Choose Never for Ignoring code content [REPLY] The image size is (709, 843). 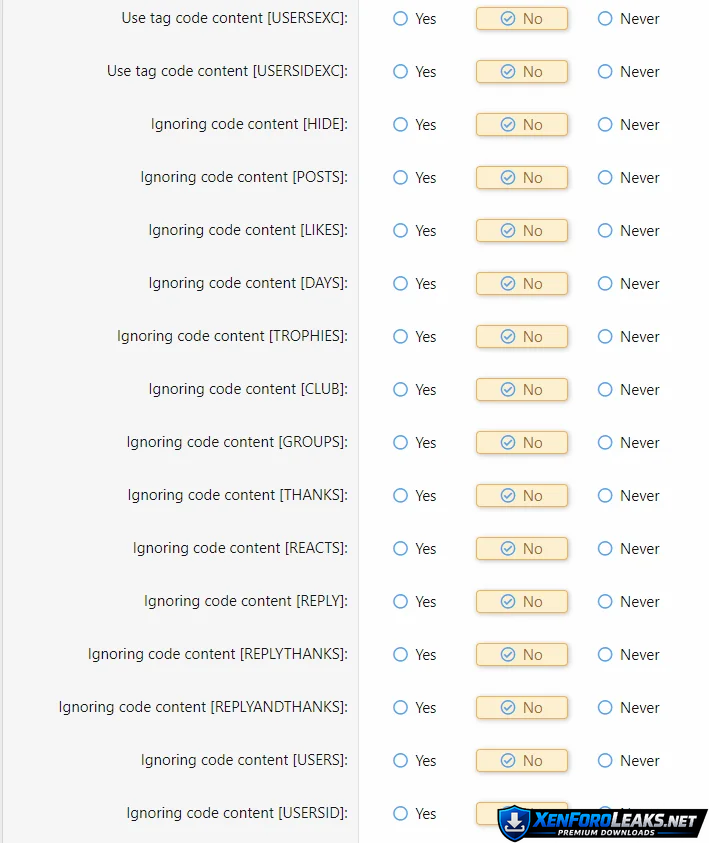(x=605, y=602)
